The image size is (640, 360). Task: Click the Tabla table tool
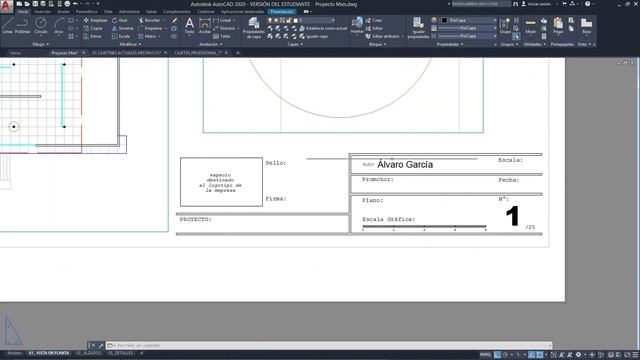tap(222, 36)
